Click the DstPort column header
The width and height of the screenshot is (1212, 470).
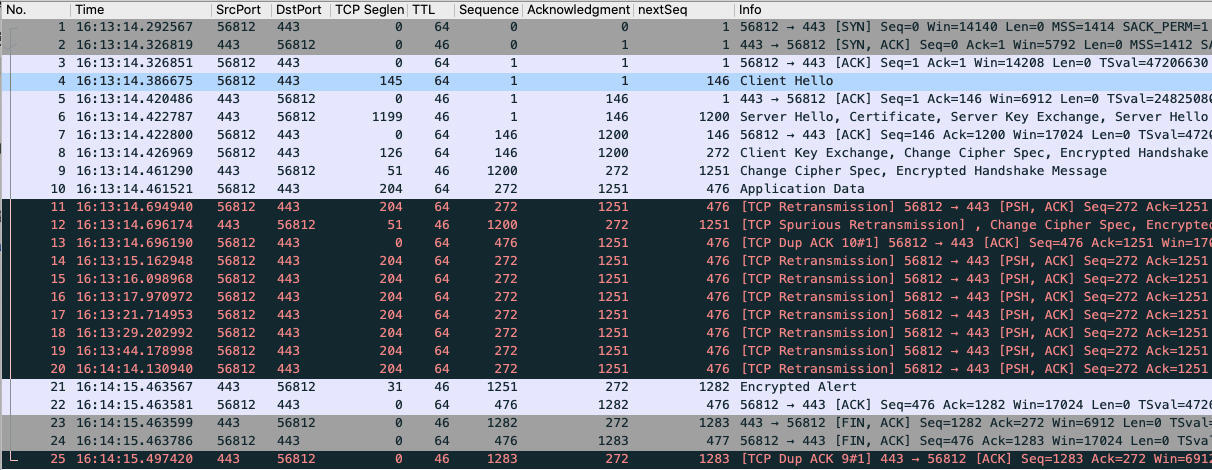[x=299, y=9]
